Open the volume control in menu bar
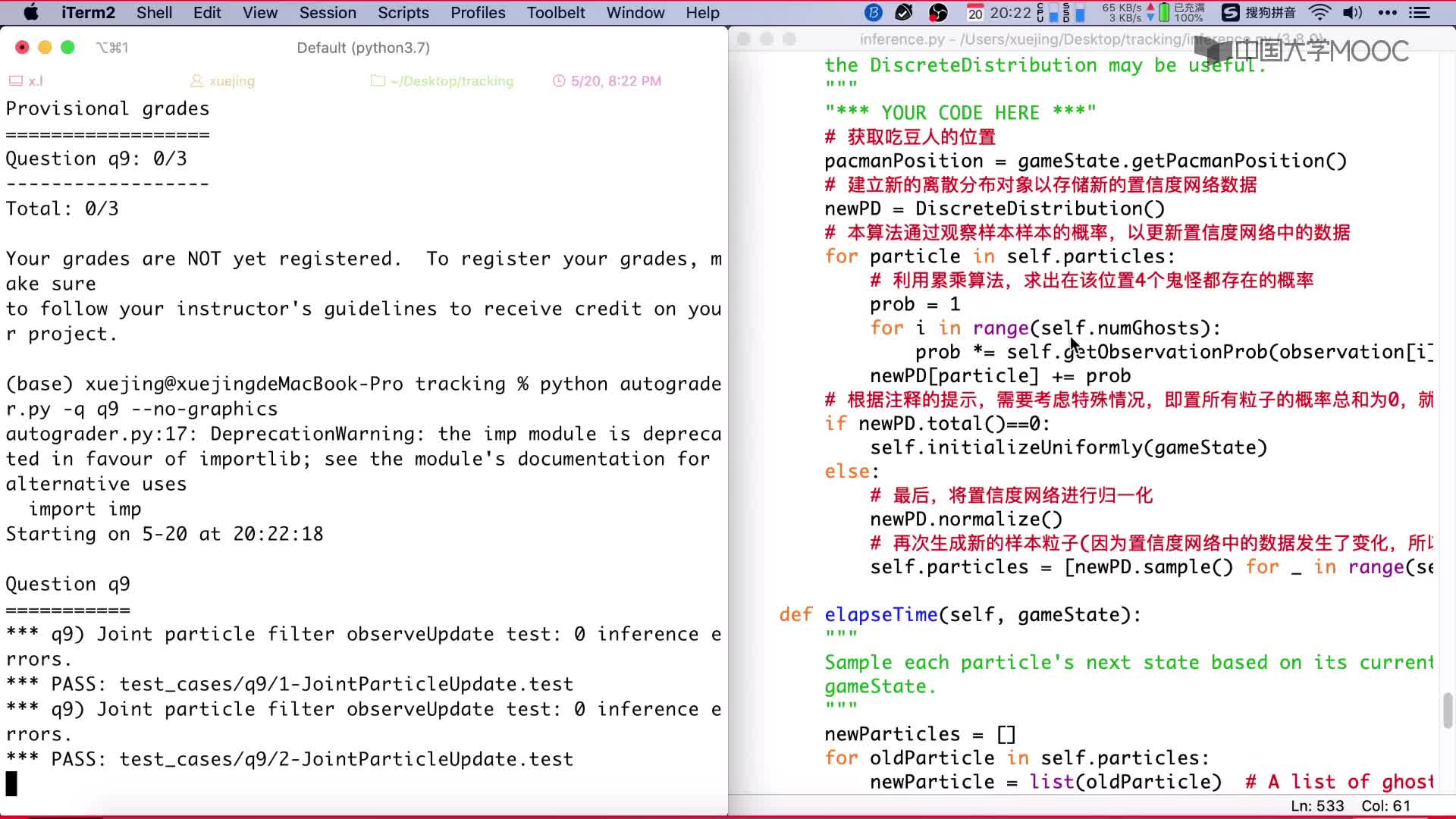Image resolution: width=1456 pixels, height=819 pixels. pos(1352,12)
